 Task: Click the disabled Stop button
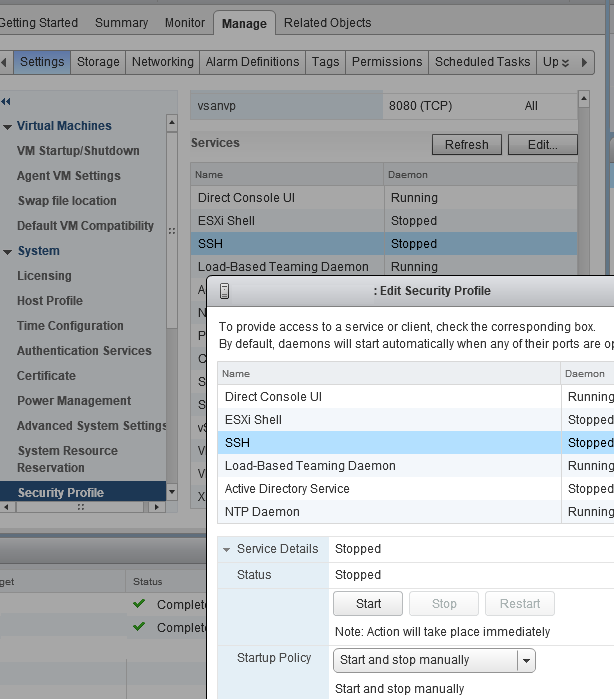444,604
